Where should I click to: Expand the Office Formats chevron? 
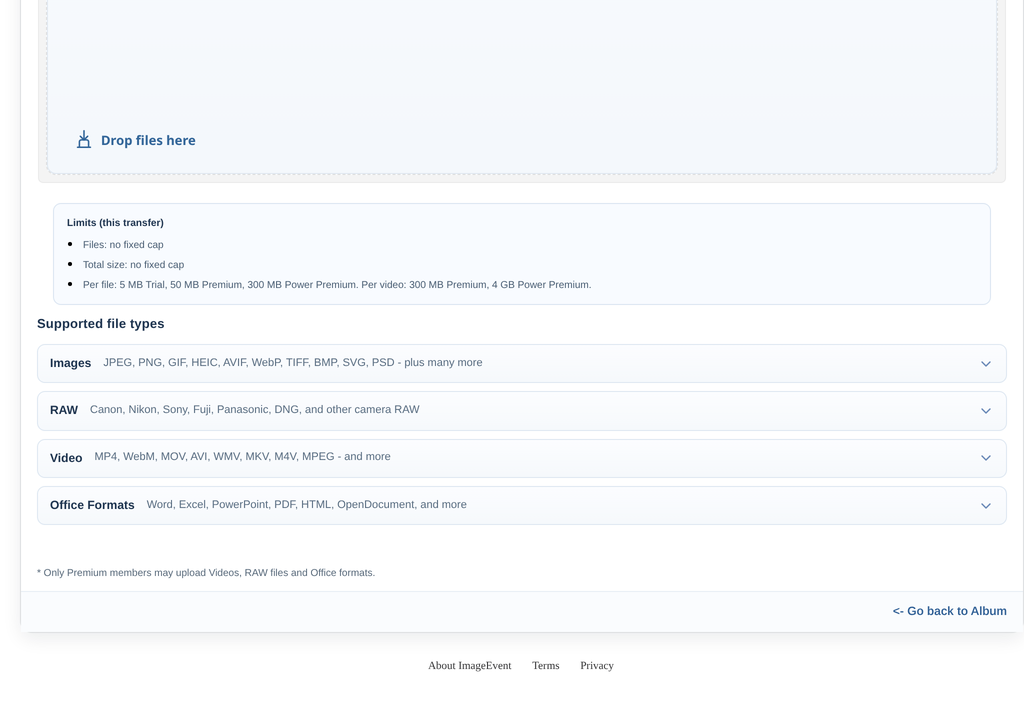point(985,506)
